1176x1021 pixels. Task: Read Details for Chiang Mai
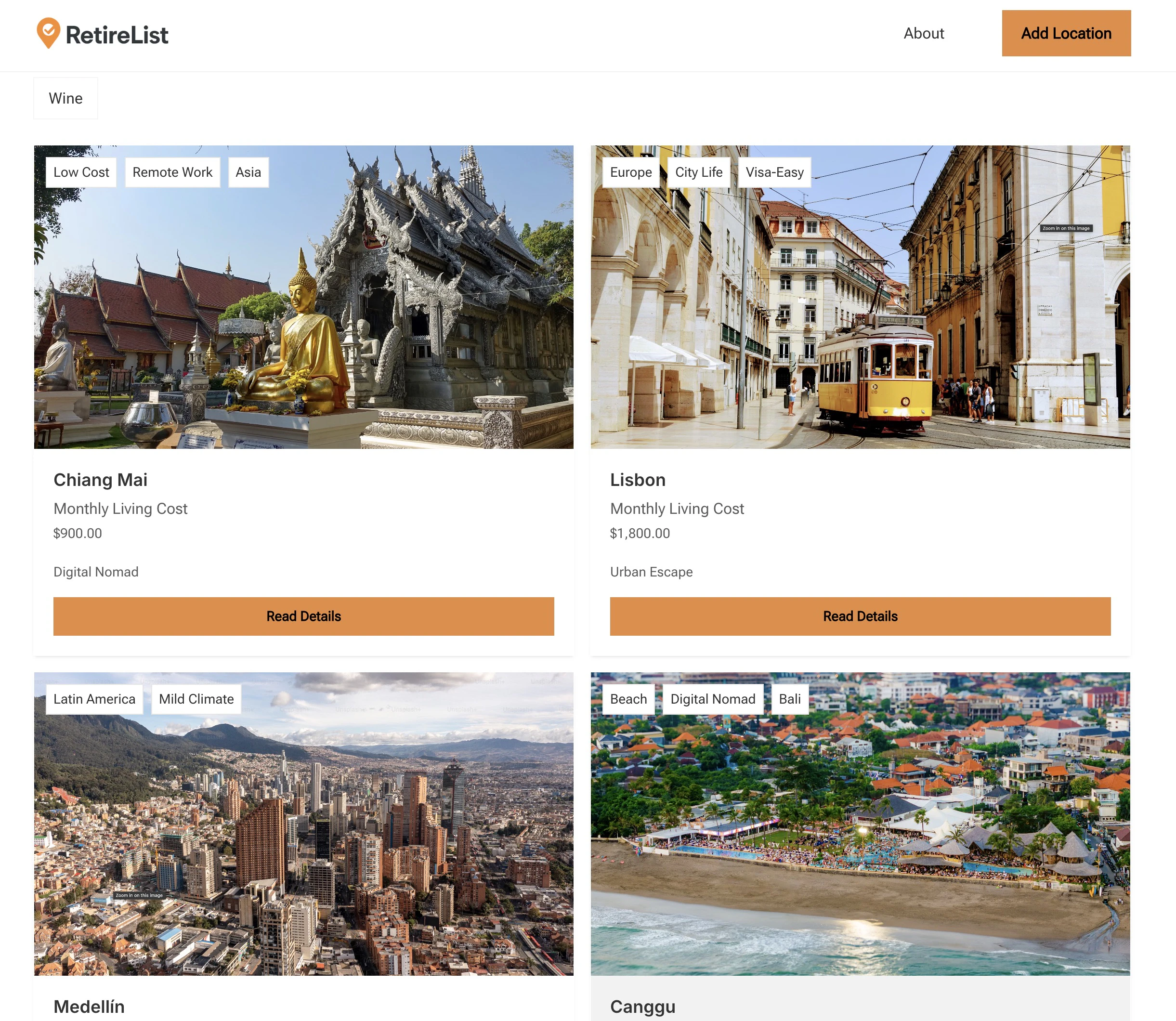(x=303, y=616)
